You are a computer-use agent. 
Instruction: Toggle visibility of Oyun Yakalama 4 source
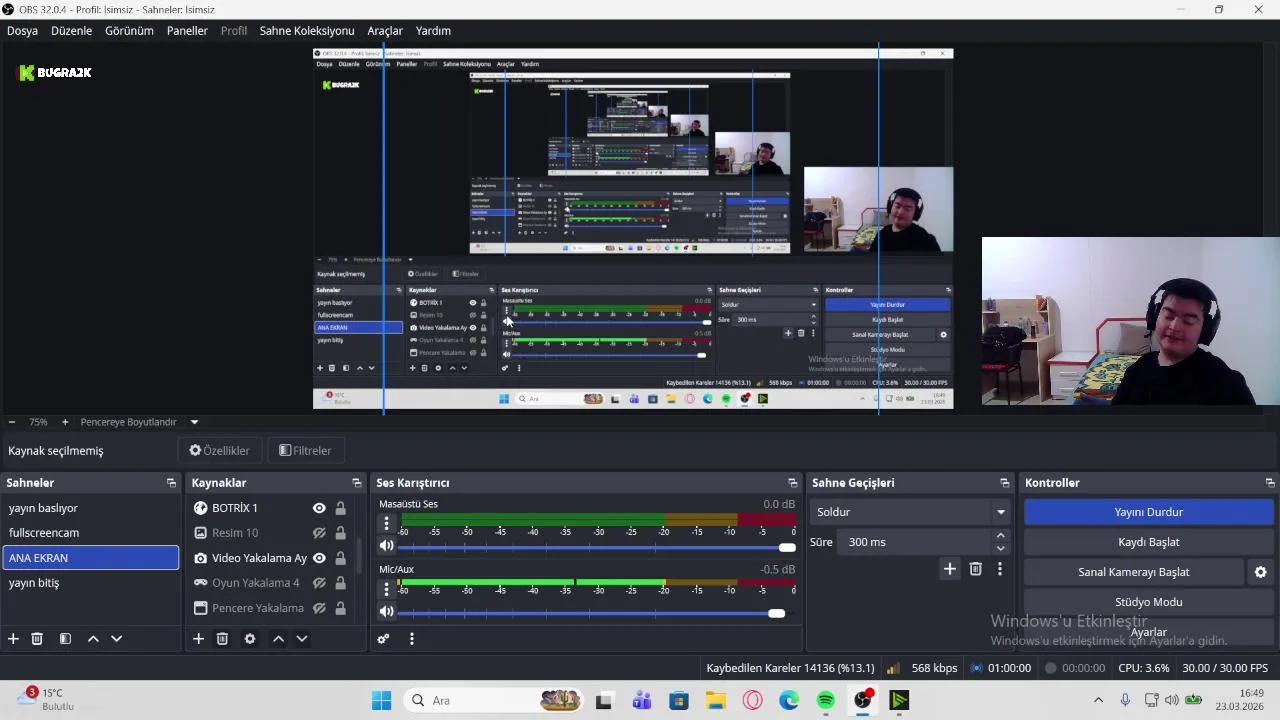click(319, 583)
